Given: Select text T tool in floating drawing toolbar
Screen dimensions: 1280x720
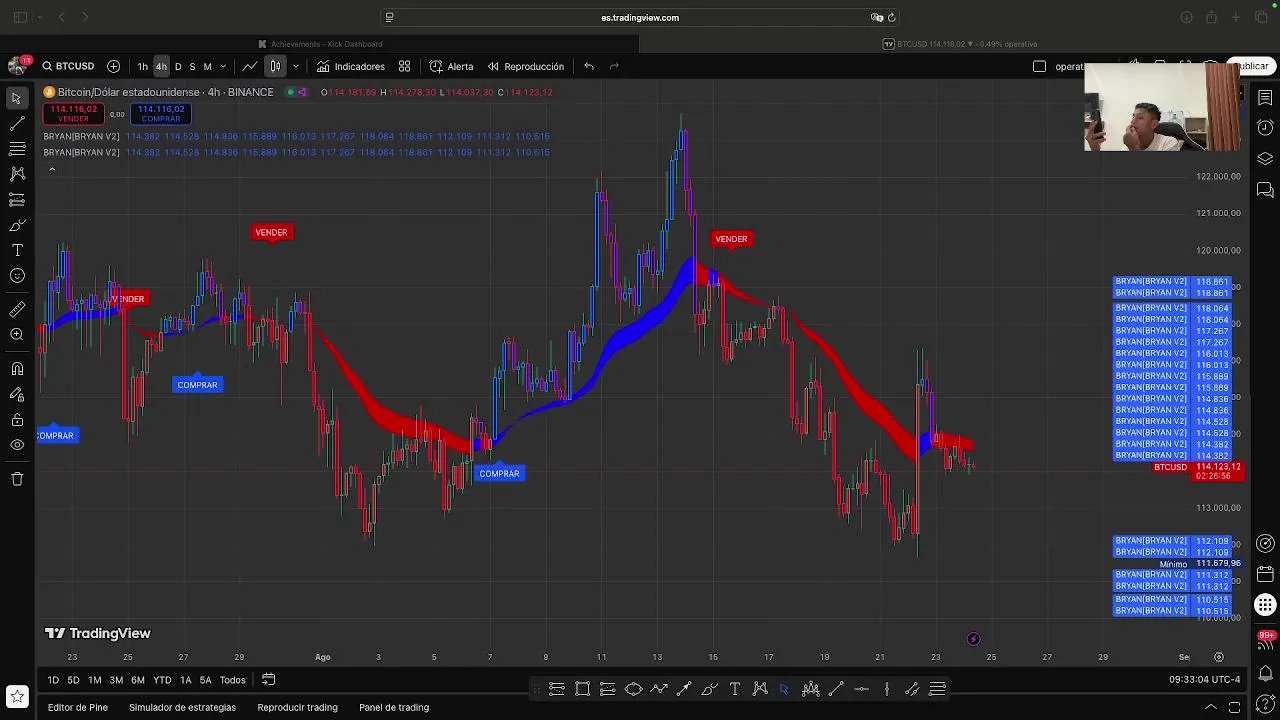Looking at the screenshot, I should click(735, 689).
